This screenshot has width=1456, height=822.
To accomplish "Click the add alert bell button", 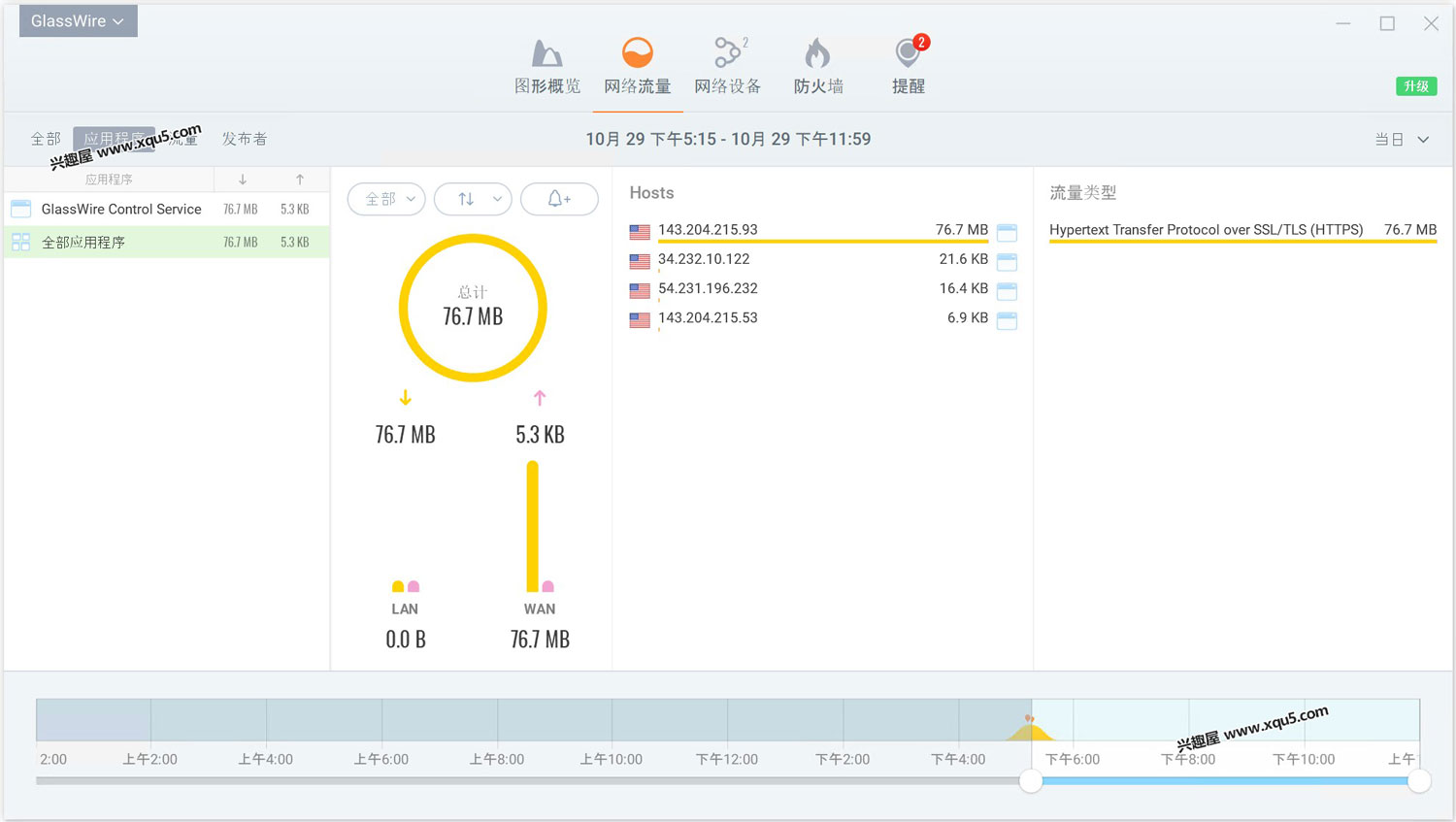I will [x=559, y=199].
